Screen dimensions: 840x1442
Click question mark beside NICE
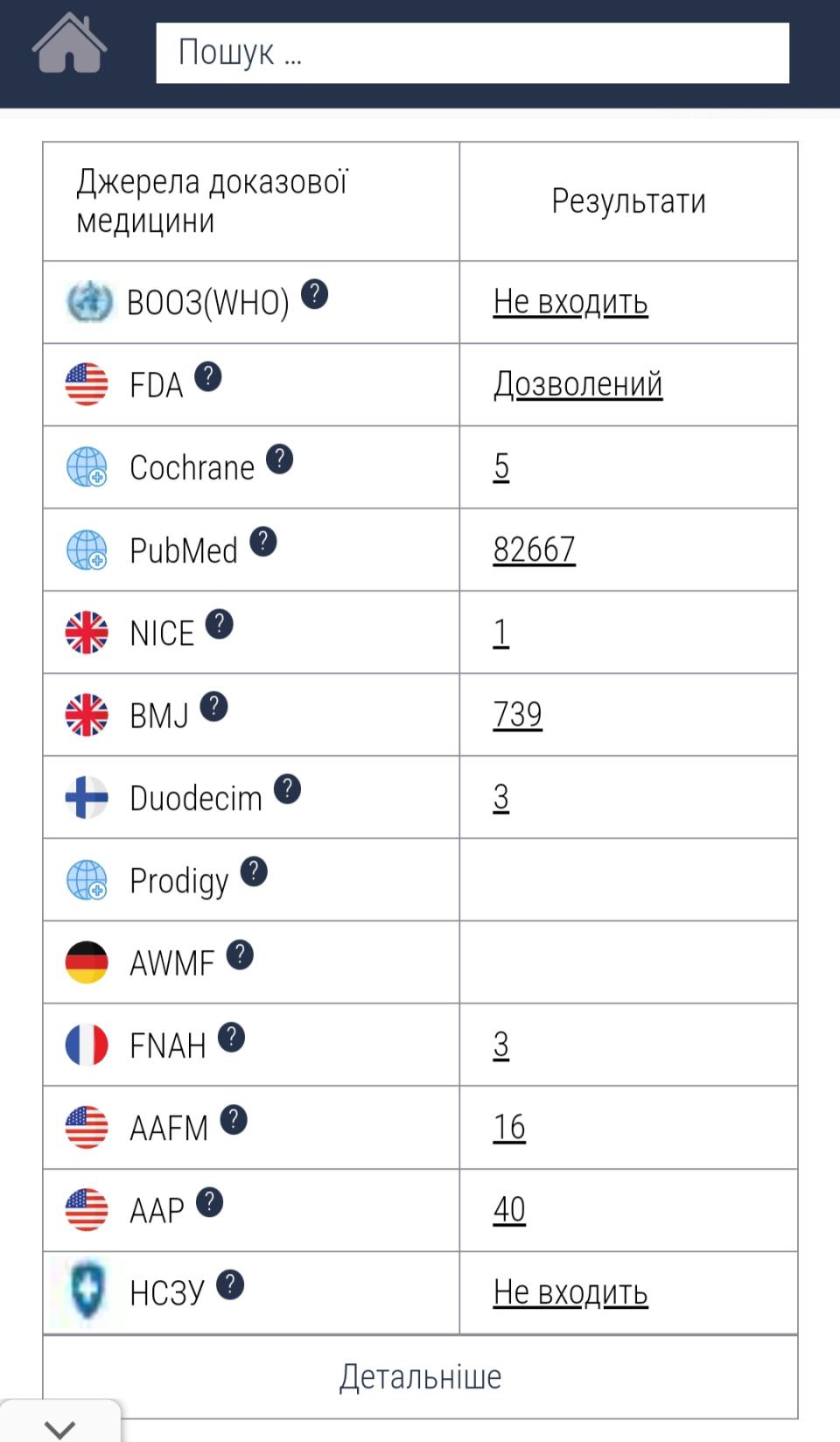point(220,624)
